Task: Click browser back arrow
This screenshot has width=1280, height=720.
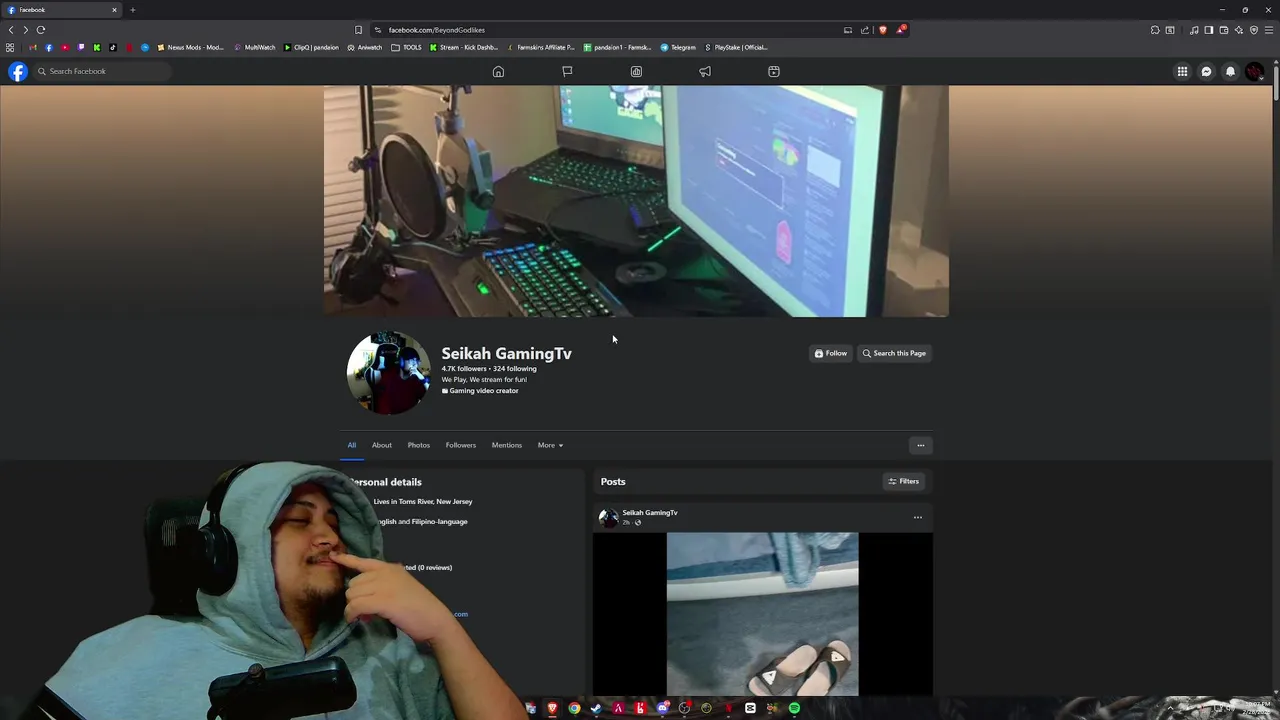Action: 11,30
